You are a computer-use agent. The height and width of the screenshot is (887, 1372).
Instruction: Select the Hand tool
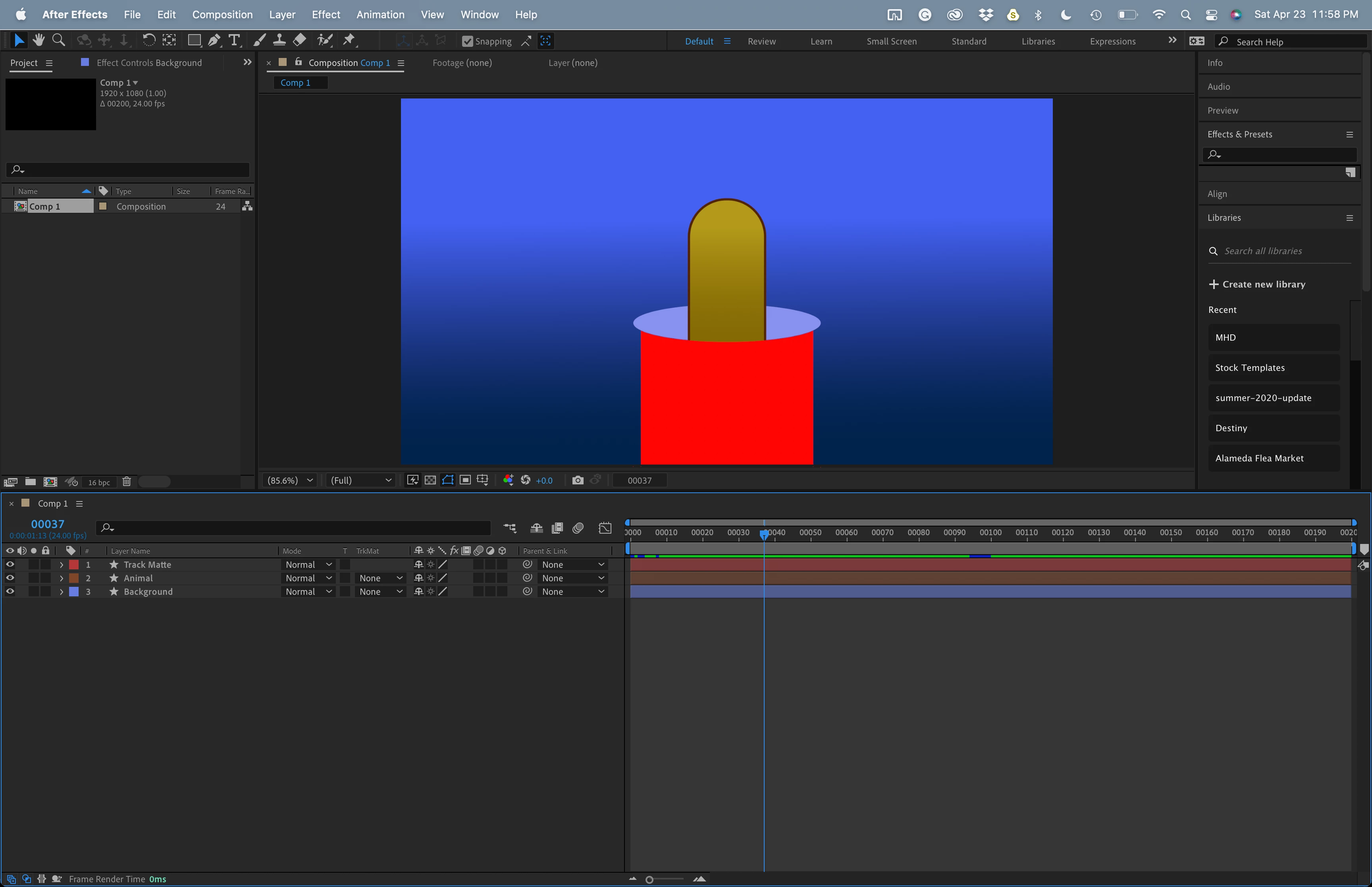coord(39,40)
